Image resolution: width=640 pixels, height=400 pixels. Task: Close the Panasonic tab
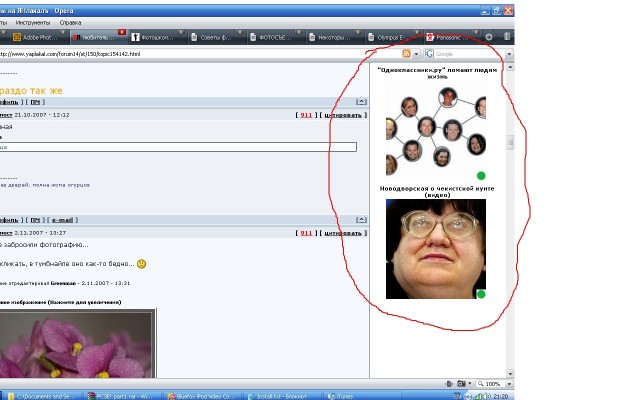tap(476, 32)
